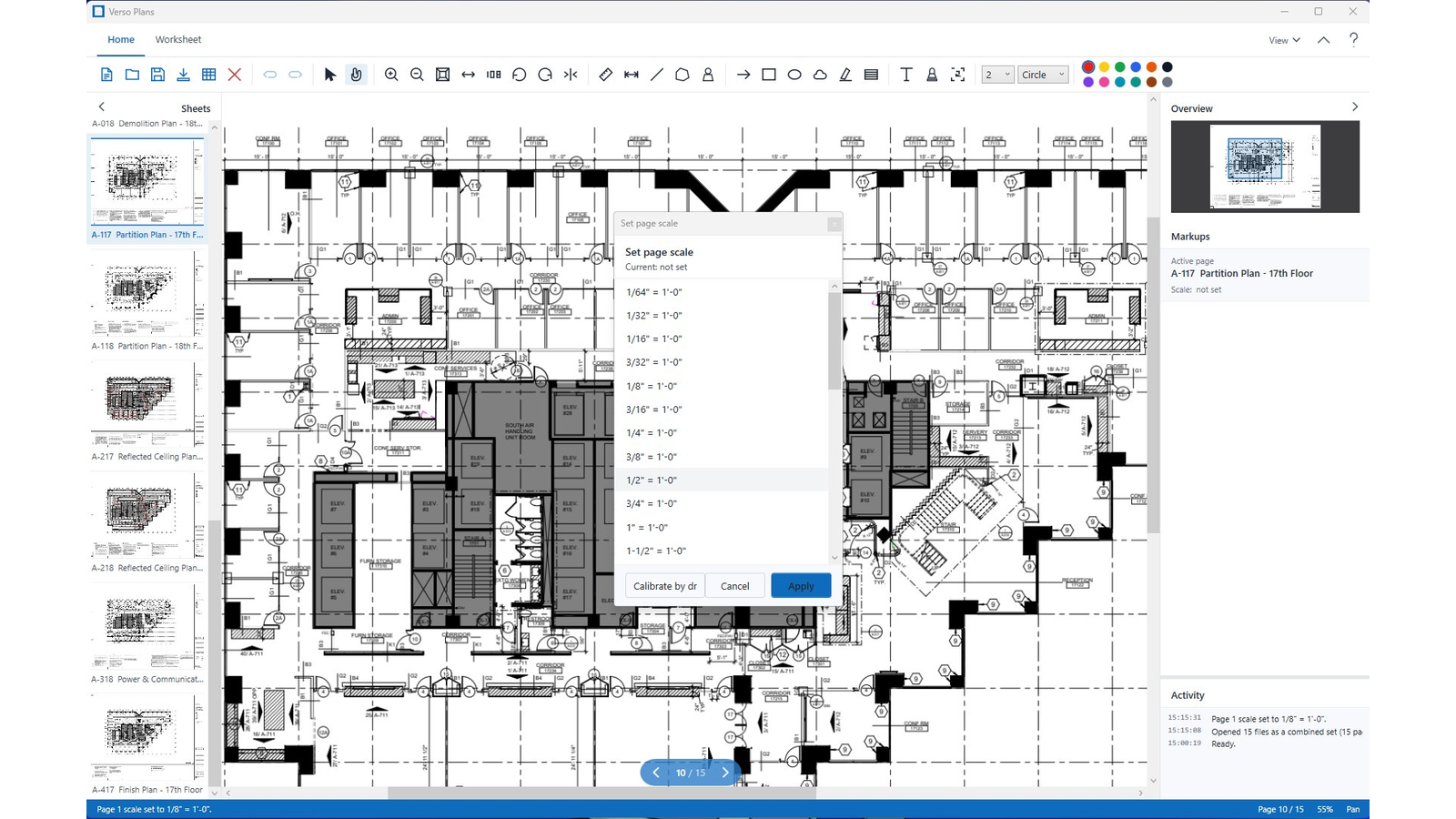Select the arrow markup tool
Screen dimensions: 1456x819
tap(743, 75)
